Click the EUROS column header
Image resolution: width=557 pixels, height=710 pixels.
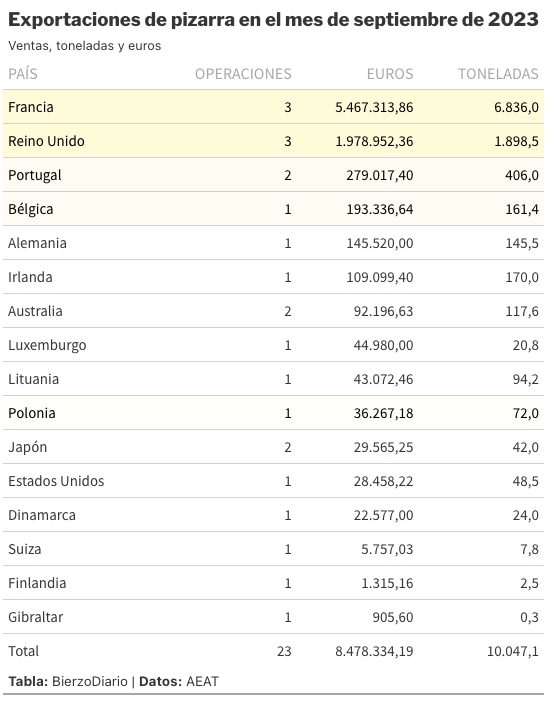click(x=390, y=74)
